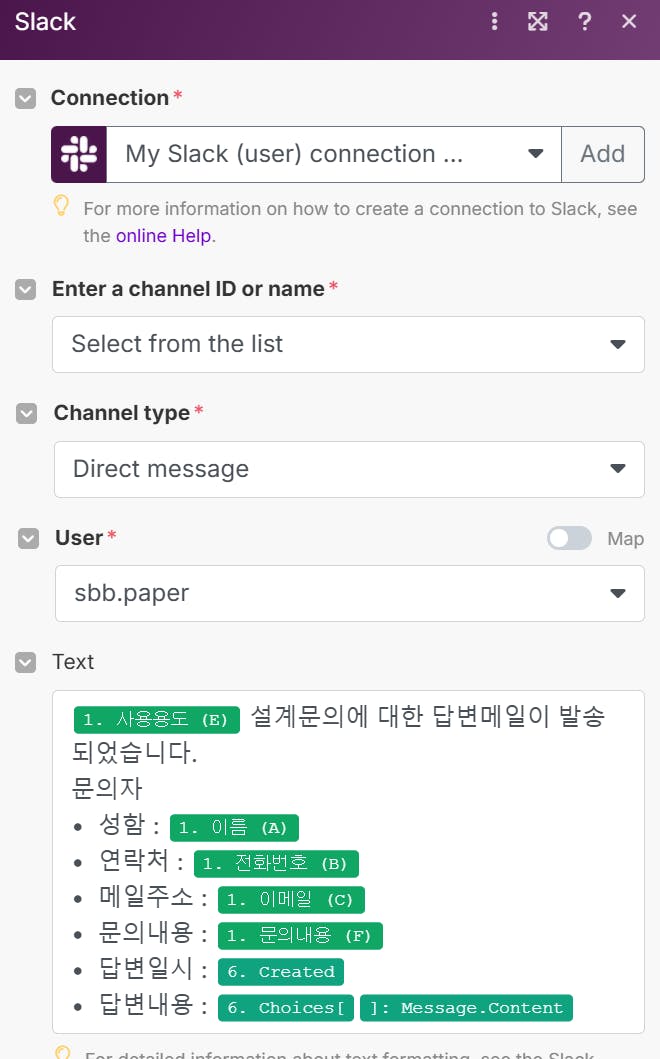
Task: Collapse the Channel type field section
Action: [x=27, y=413]
